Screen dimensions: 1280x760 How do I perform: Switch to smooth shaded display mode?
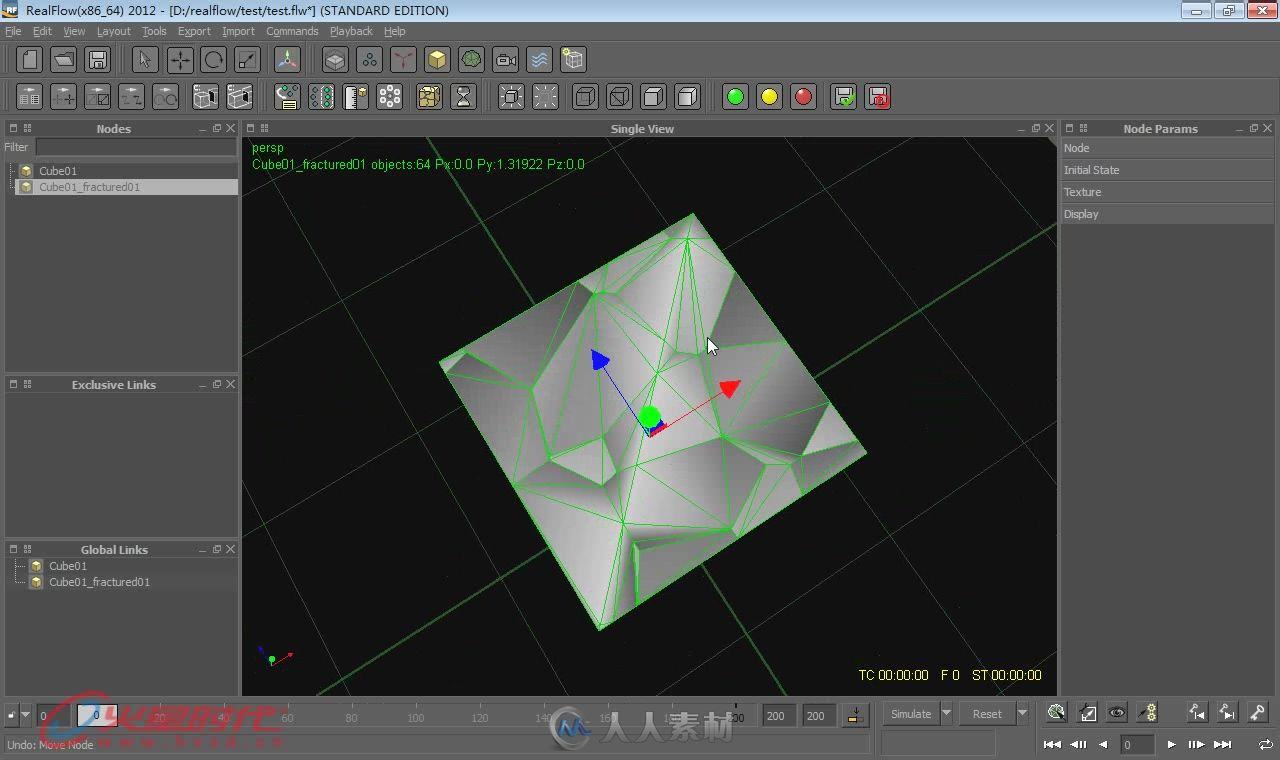tap(687, 97)
